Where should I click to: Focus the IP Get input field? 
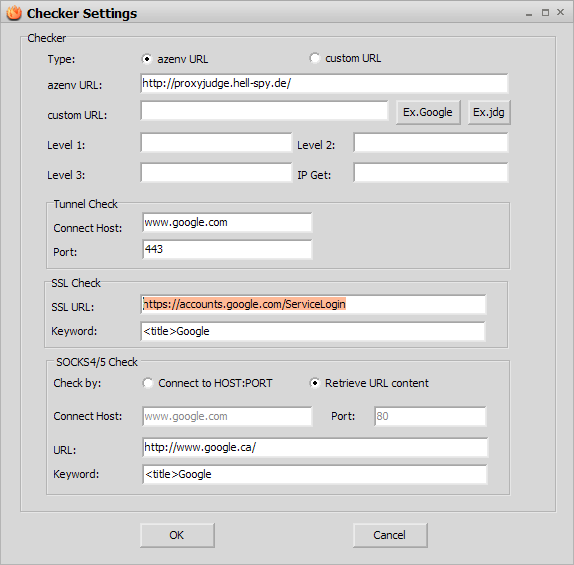tap(430, 173)
